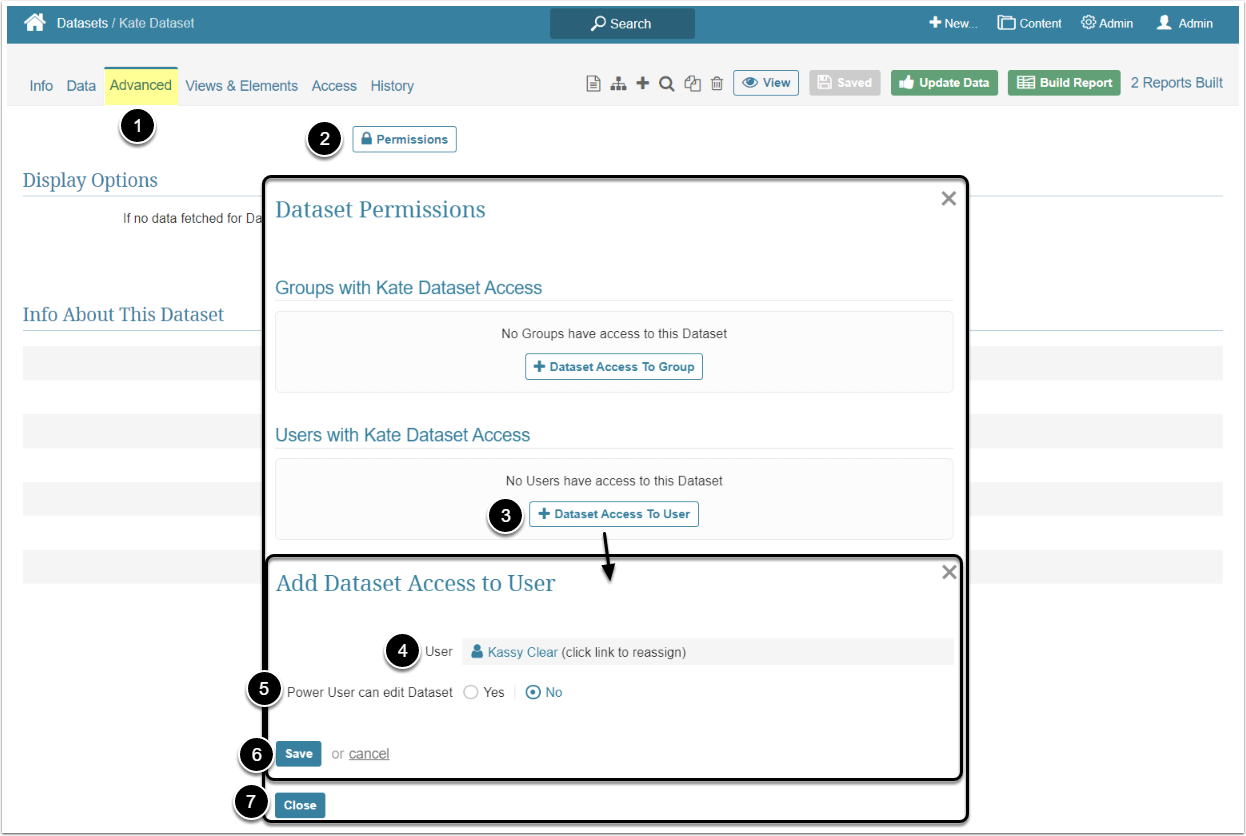The image size is (1246, 836).
Task: Click Dataset Access To User button
Action: point(614,514)
